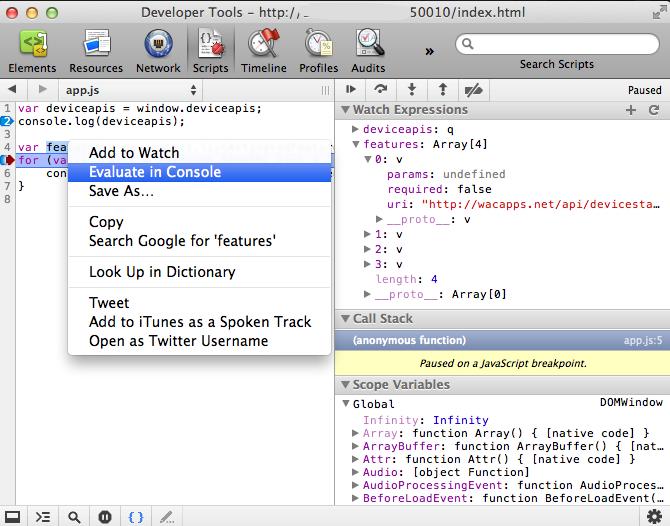Open the Profiles panel
The image size is (670, 526).
click(318, 51)
